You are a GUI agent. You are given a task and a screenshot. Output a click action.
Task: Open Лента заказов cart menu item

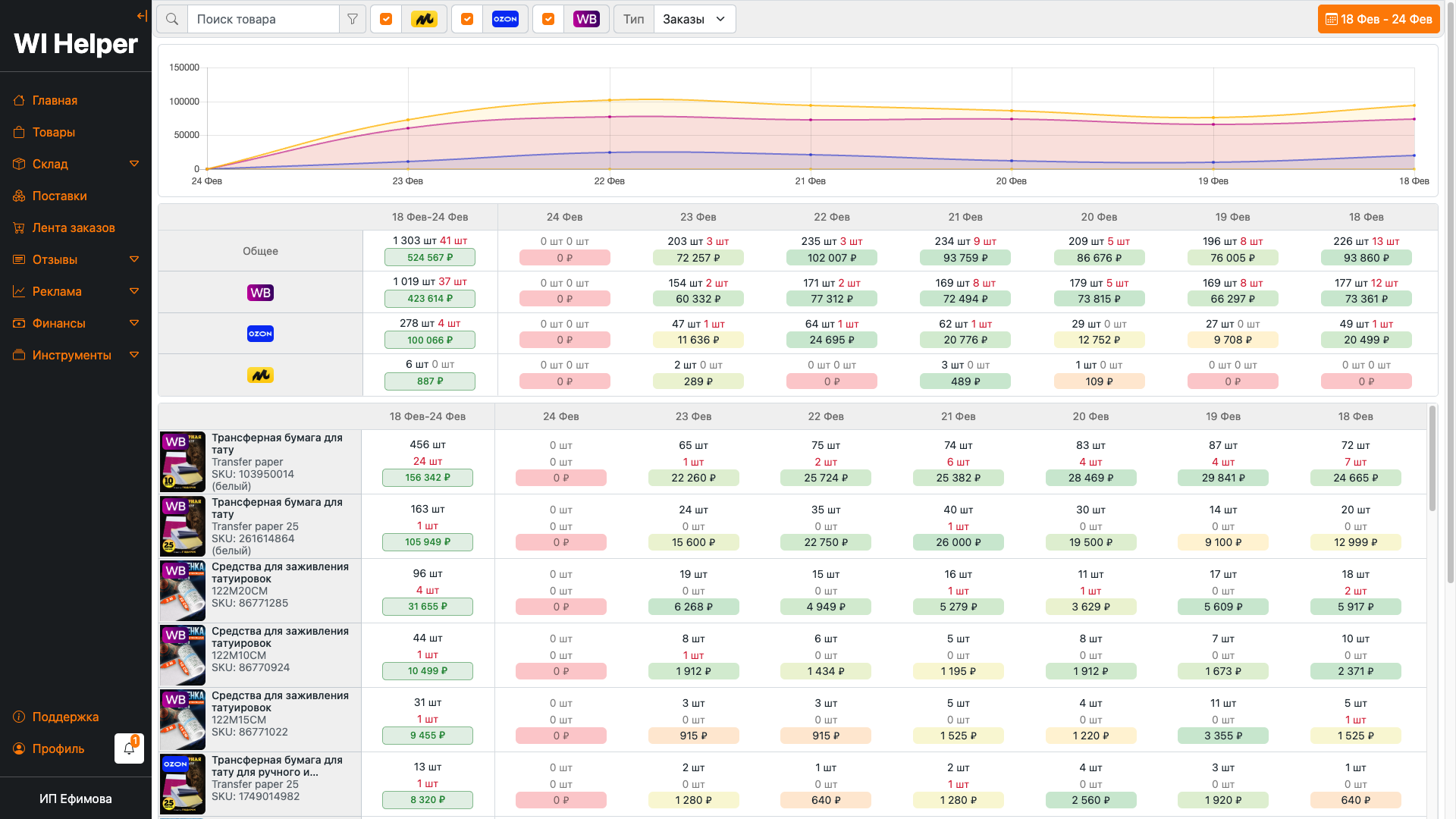coord(74,227)
